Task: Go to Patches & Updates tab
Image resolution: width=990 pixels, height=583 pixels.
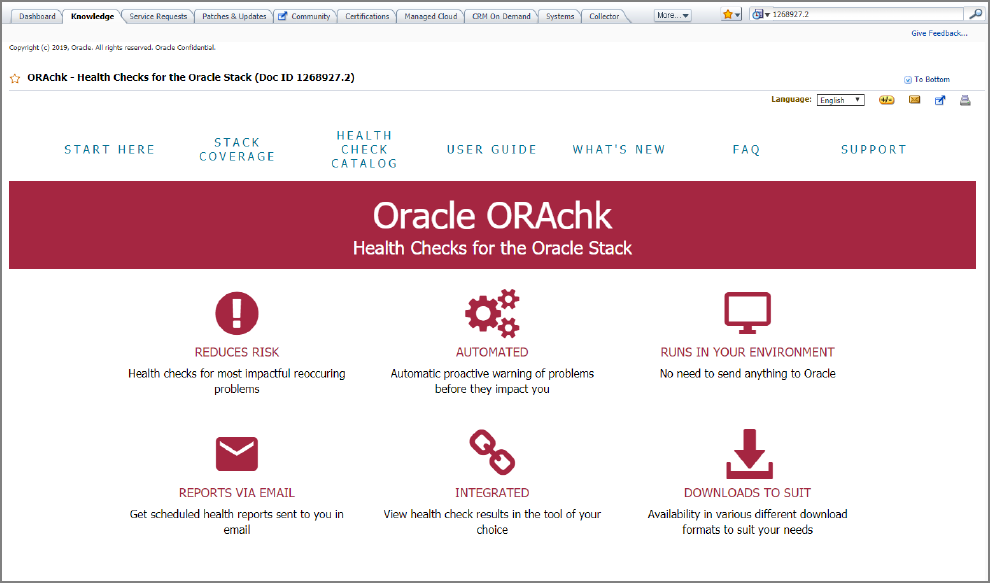Action: 234,16
